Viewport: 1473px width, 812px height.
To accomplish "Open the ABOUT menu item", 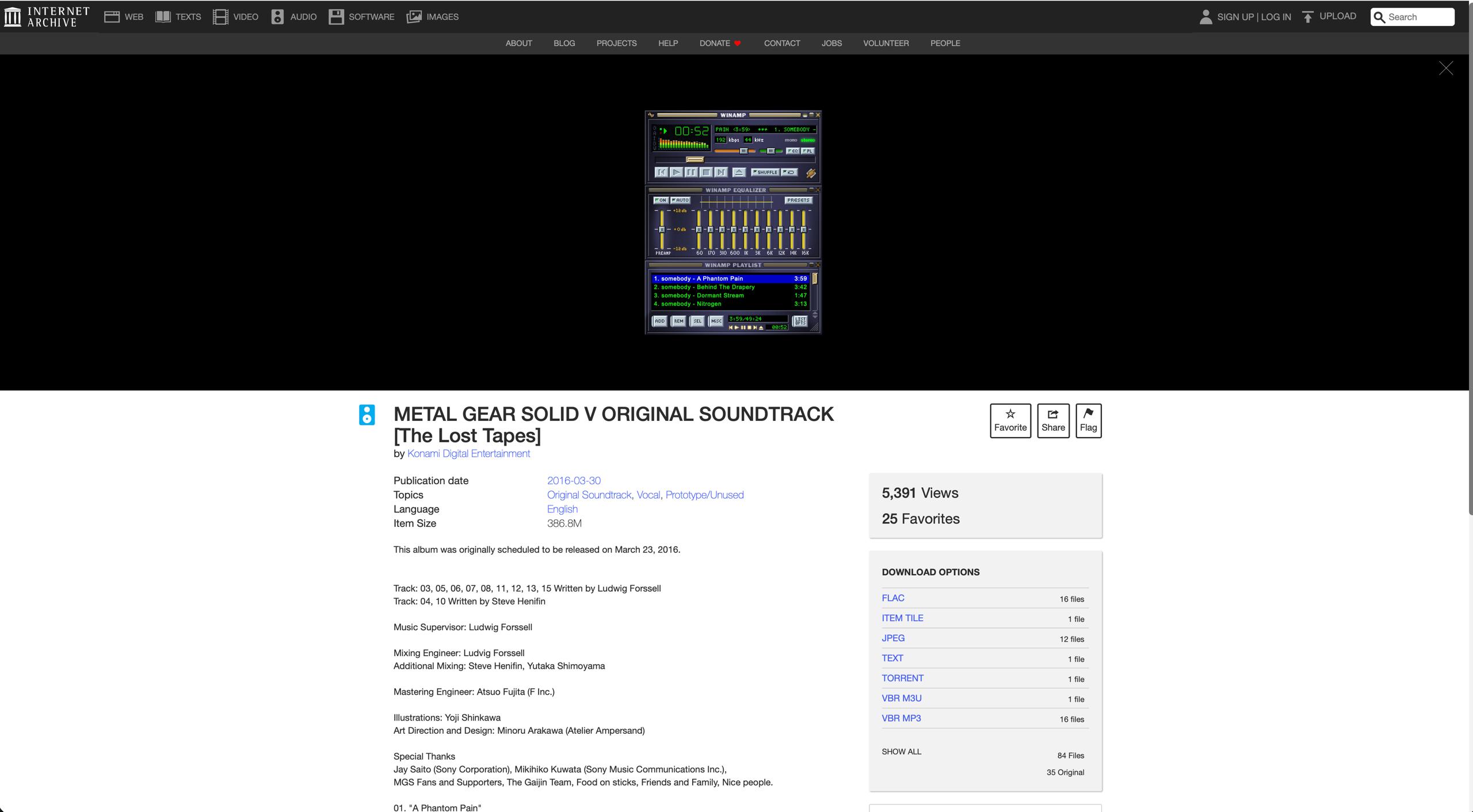I will 518,43.
